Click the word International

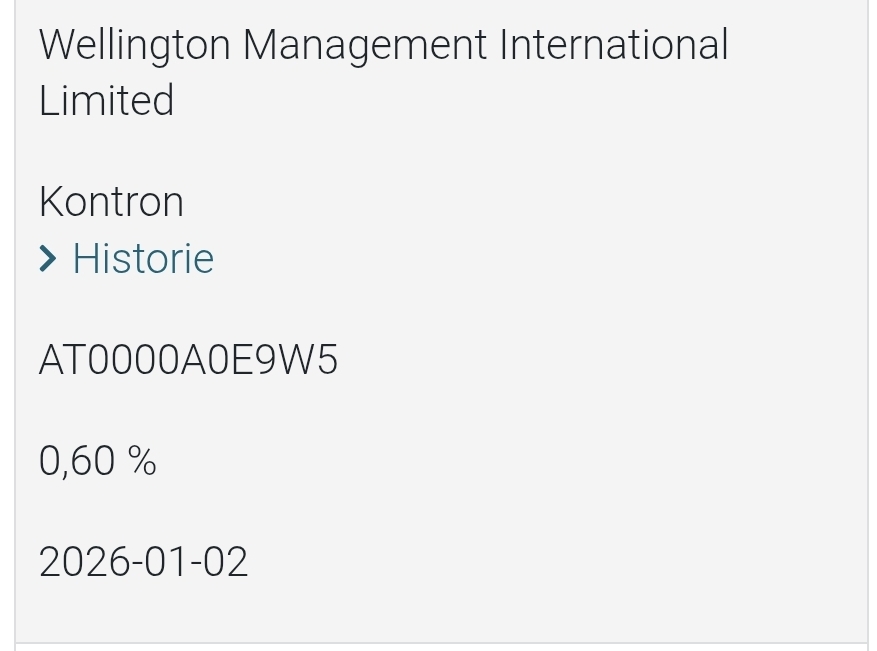613,46
